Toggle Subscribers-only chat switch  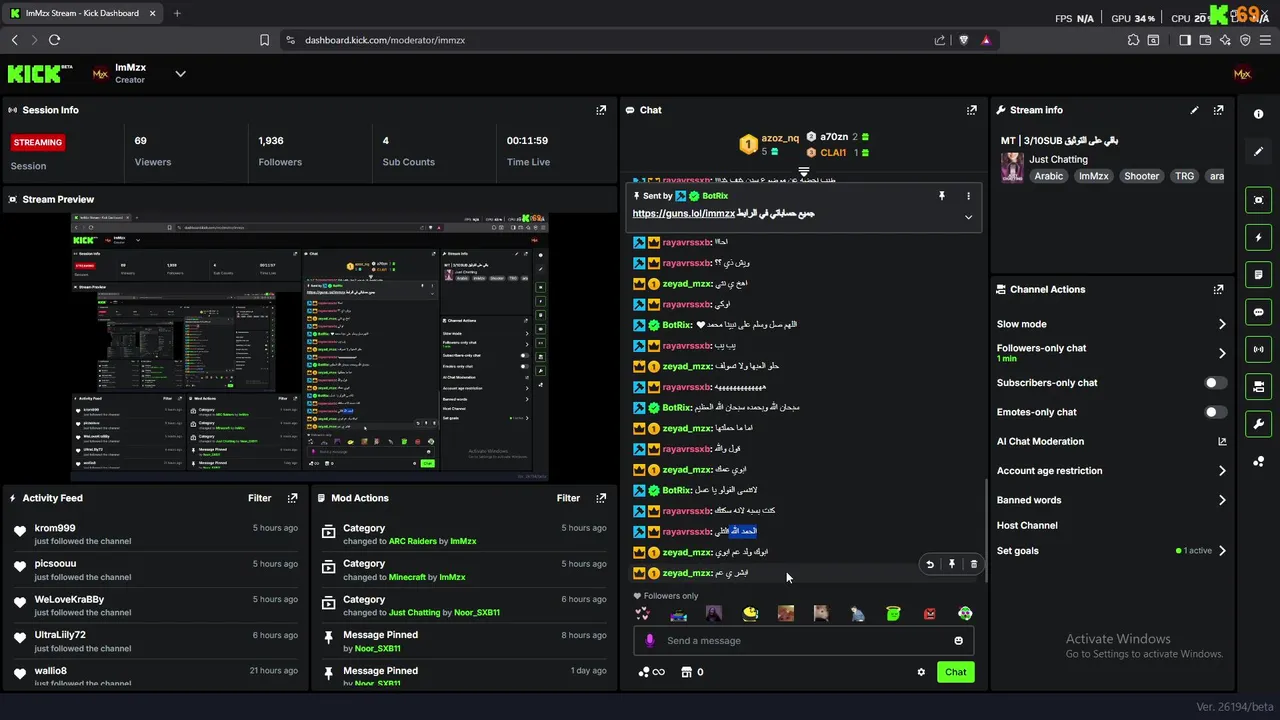click(x=1215, y=383)
